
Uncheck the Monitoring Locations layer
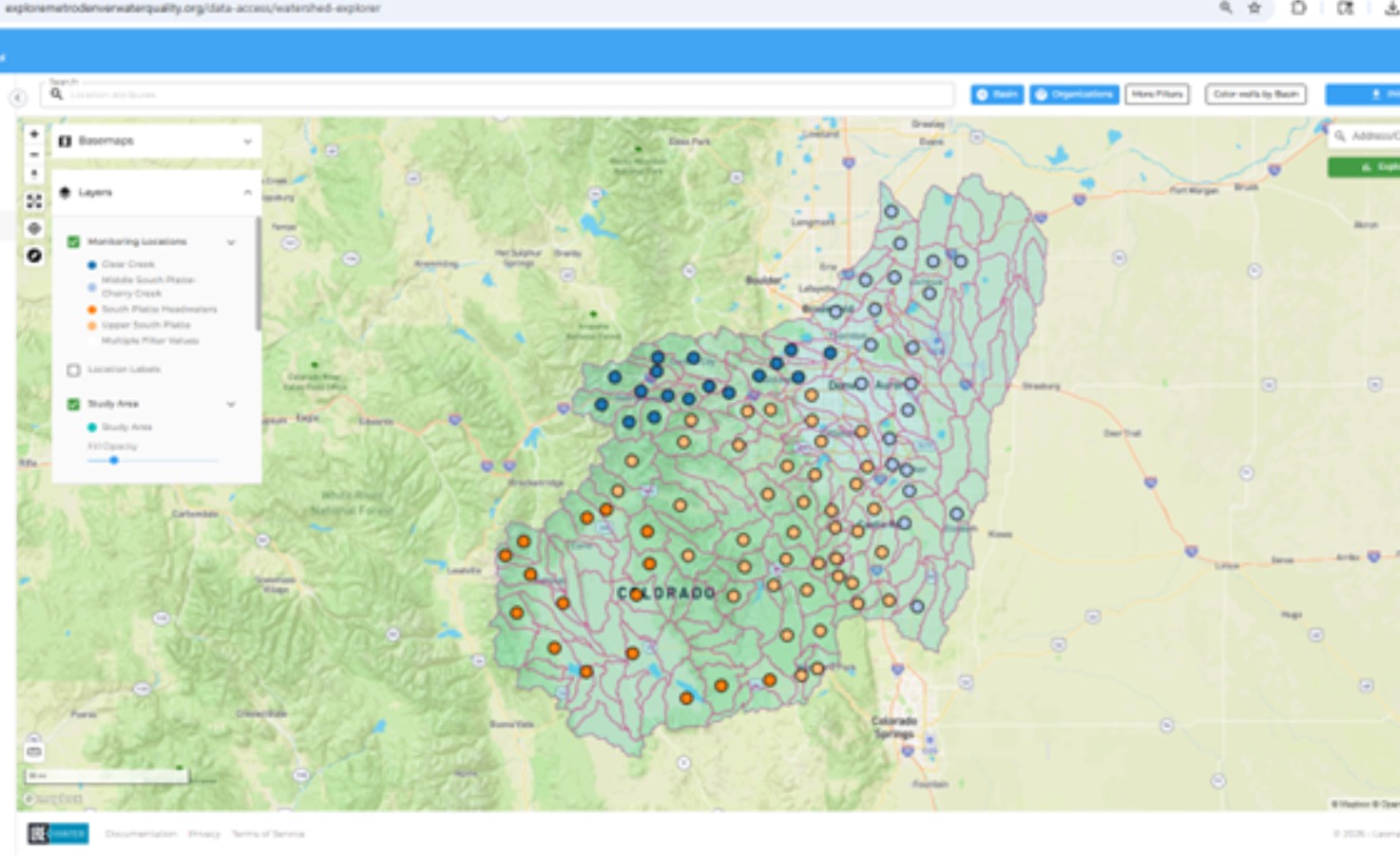pyautogui.click(x=73, y=242)
